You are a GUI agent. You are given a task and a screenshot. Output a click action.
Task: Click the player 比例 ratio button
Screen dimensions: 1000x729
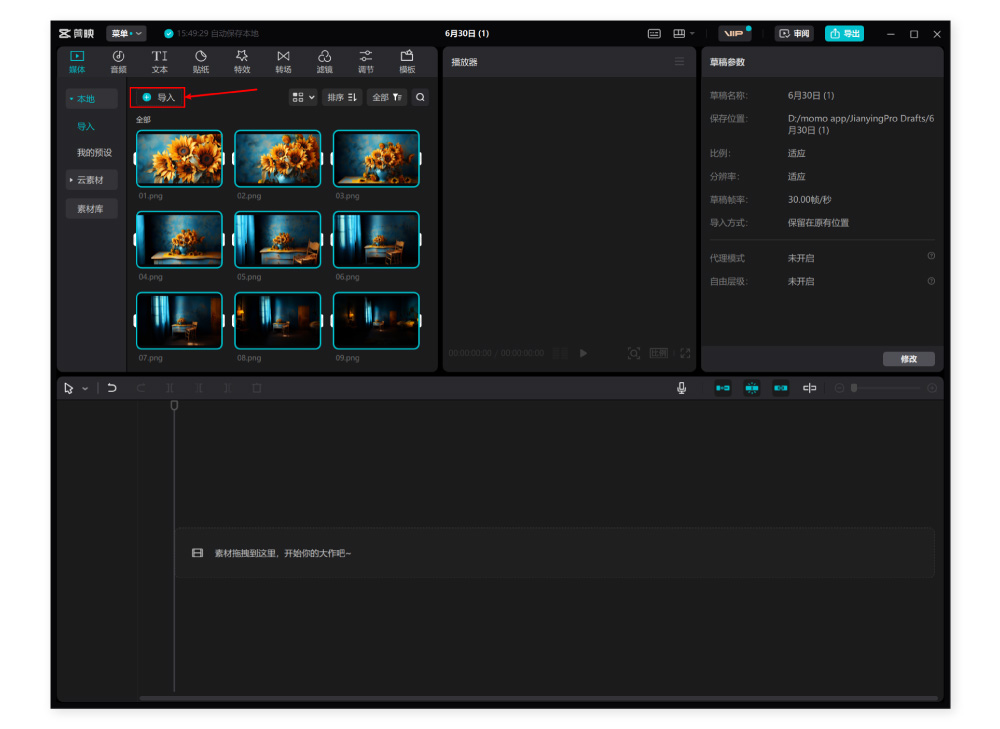[x=659, y=353]
